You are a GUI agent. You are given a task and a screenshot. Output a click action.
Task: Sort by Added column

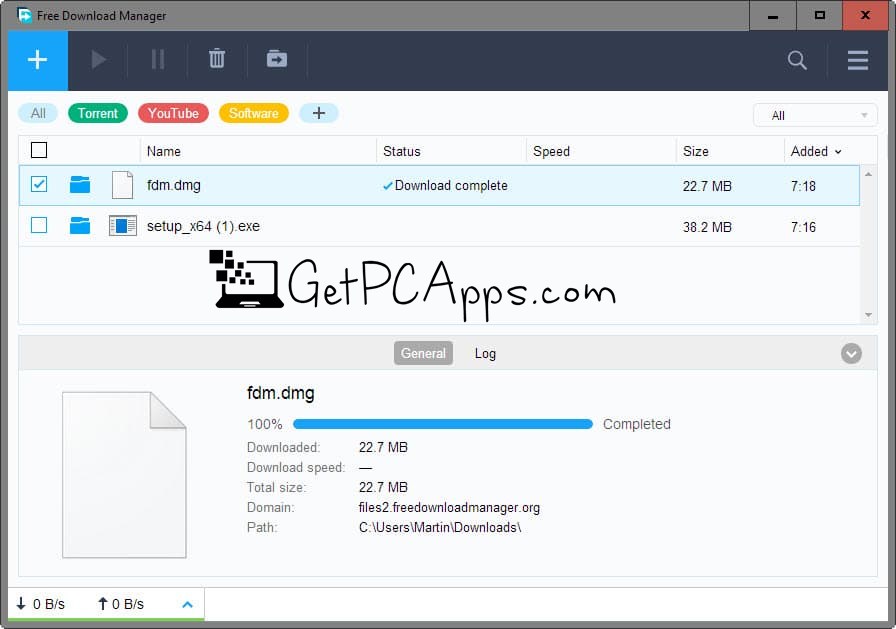click(x=815, y=151)
